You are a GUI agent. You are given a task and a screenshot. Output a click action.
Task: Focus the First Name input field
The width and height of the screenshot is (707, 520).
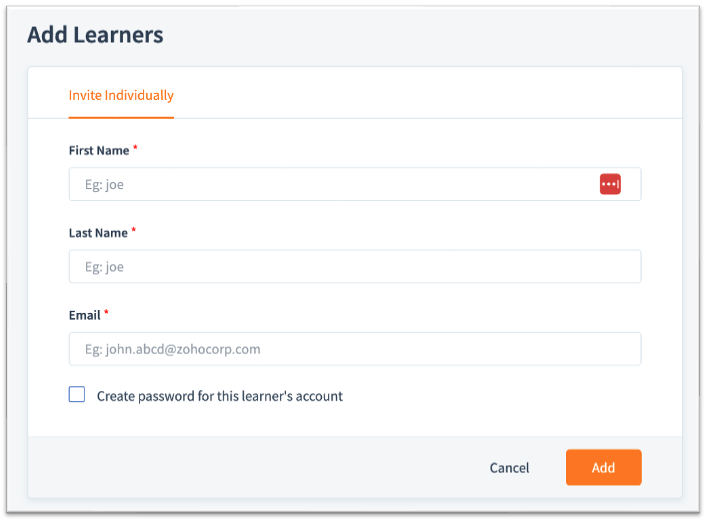330,184
